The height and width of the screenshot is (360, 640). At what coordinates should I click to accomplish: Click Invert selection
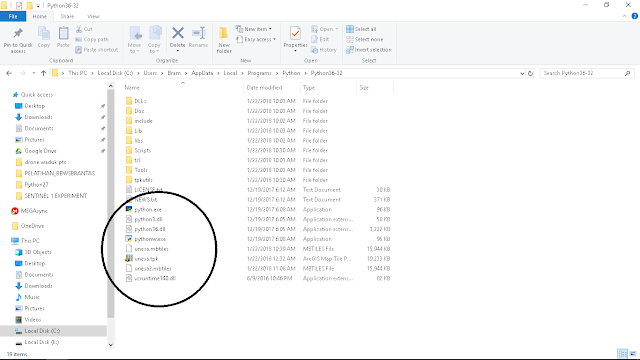pyautogui.click(x=369, y=50)
